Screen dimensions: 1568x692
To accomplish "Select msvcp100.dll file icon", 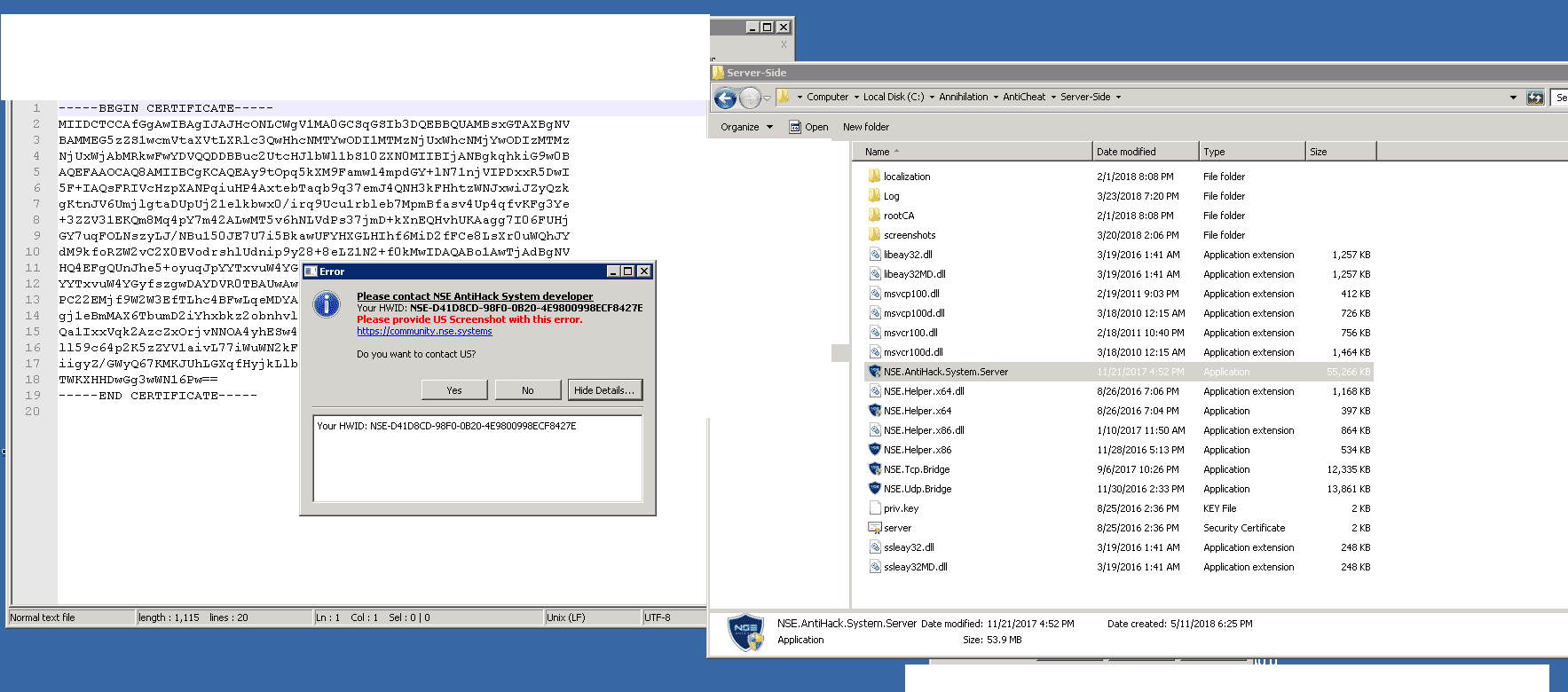I will pos(875,294).
